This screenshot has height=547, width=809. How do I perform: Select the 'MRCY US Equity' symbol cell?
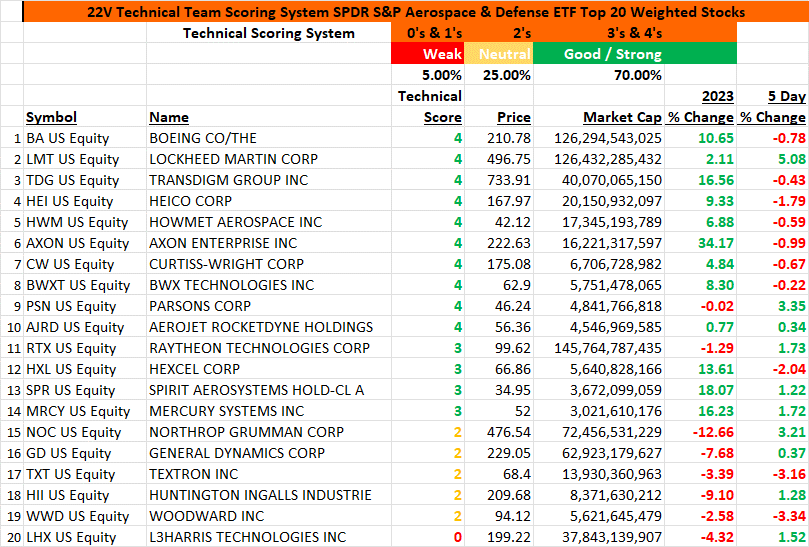pyautogui.click(x=85, y=411)
